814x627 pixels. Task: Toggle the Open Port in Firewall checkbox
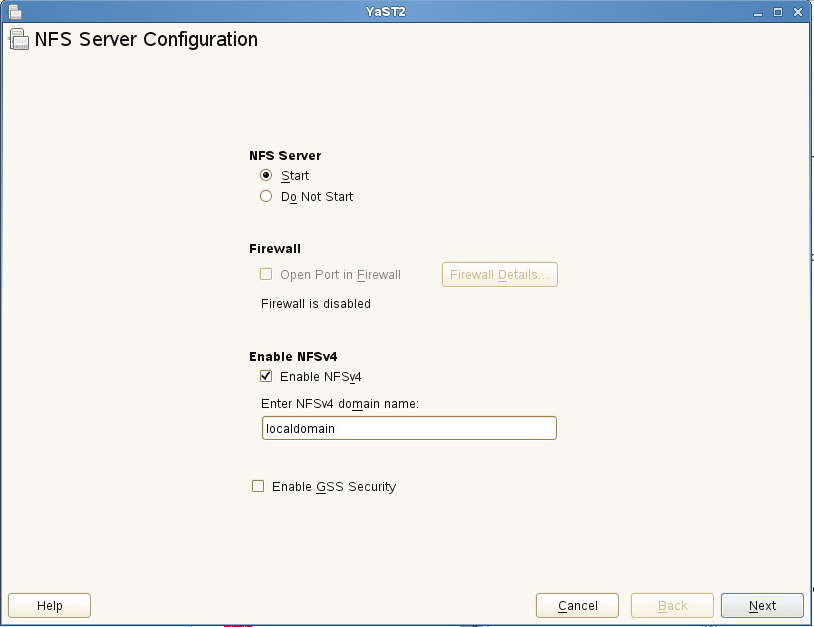click(x=266, y=274)
